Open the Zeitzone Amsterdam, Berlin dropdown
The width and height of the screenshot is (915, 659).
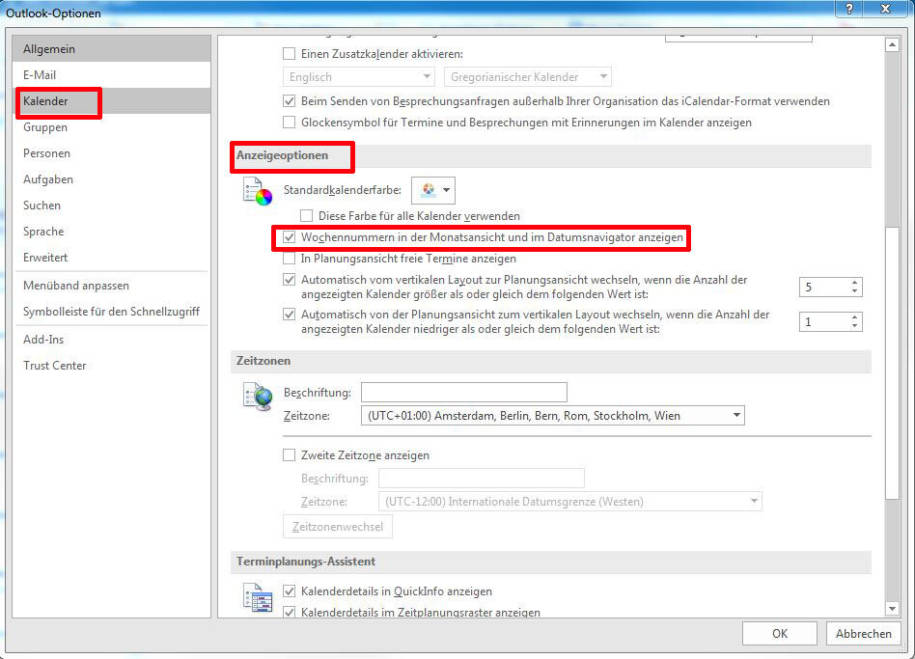coord(553,416)
